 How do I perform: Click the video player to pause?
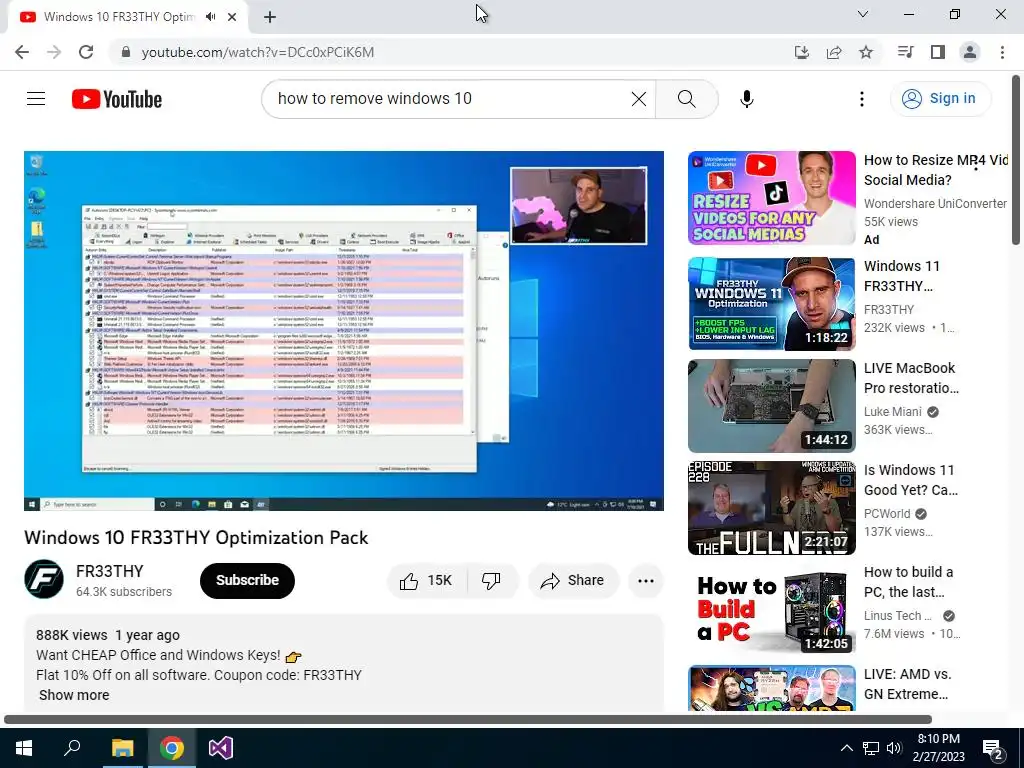[x=344, y=330]
